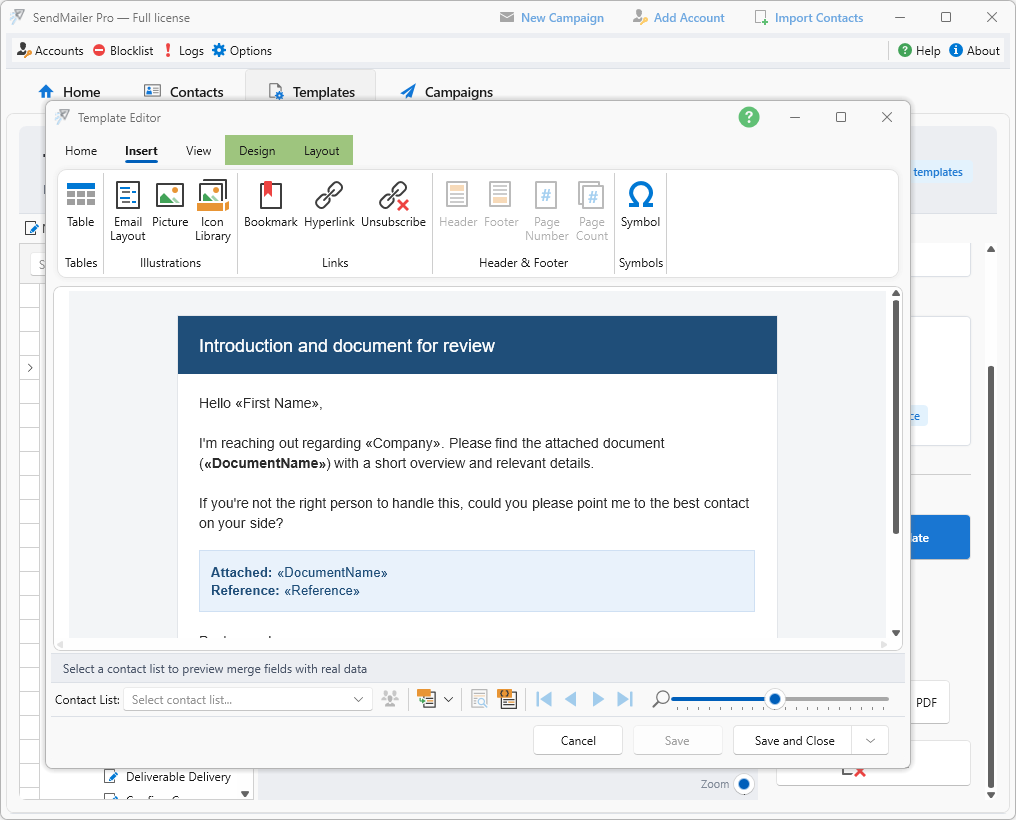Adjust the preview zoom slider

click(775, 699)
